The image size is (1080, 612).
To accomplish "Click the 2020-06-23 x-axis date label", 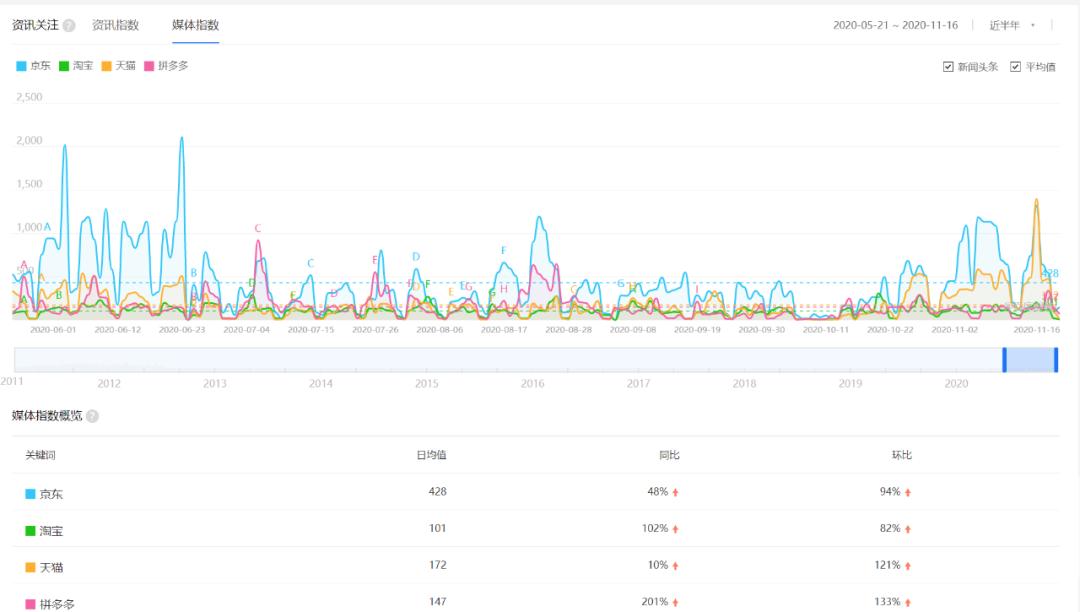I will (182, 330).
